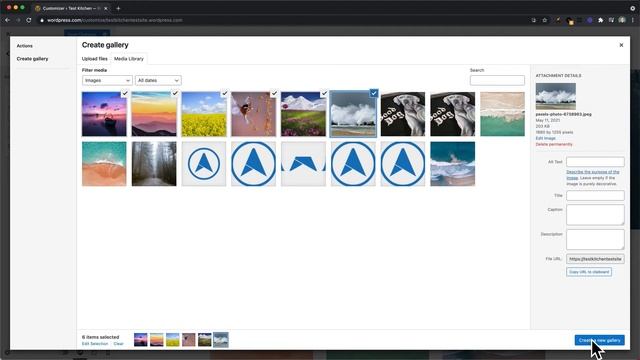Select the teal wave on orange sand thumbnail
Screen dimensions: 640x360
click(104, 164)
